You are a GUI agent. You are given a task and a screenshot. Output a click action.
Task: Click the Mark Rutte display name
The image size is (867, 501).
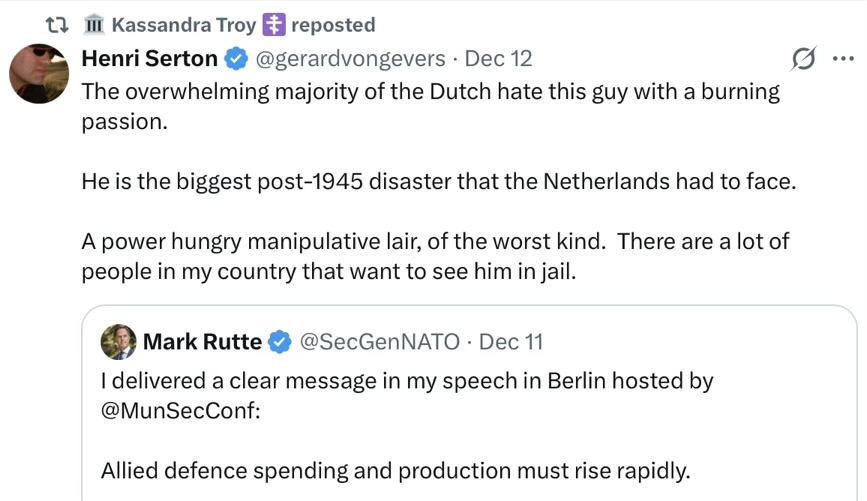coord(202,342)
